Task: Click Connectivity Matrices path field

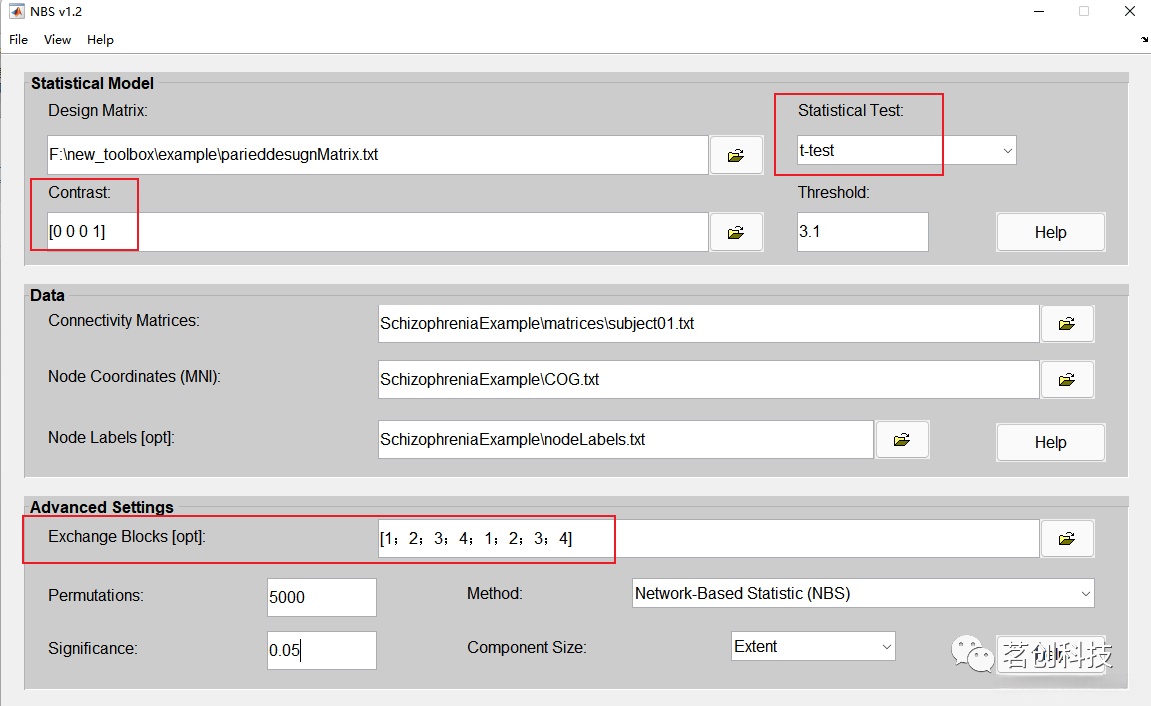Action: (708, 324)
